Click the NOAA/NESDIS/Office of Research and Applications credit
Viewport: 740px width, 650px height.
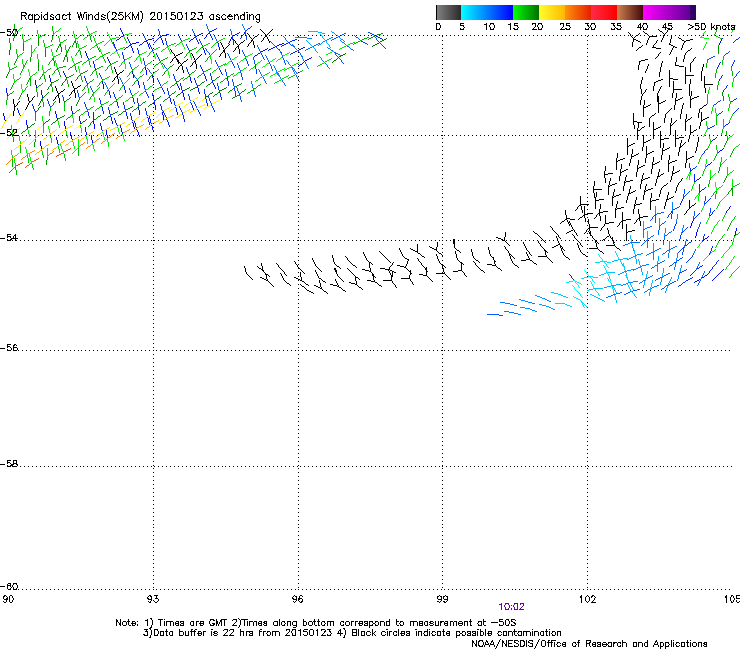coord(589,644)
